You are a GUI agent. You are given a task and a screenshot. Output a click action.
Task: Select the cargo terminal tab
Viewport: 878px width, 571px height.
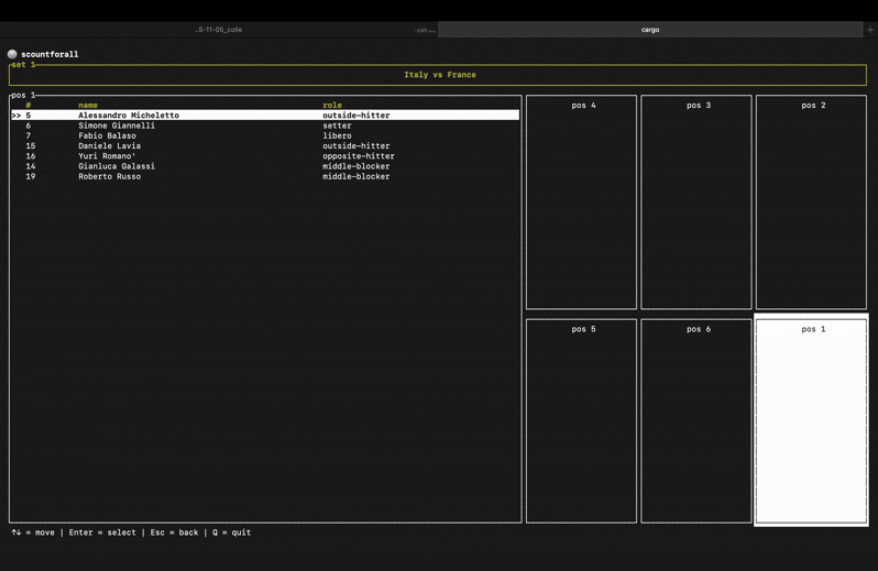(650, 30)
